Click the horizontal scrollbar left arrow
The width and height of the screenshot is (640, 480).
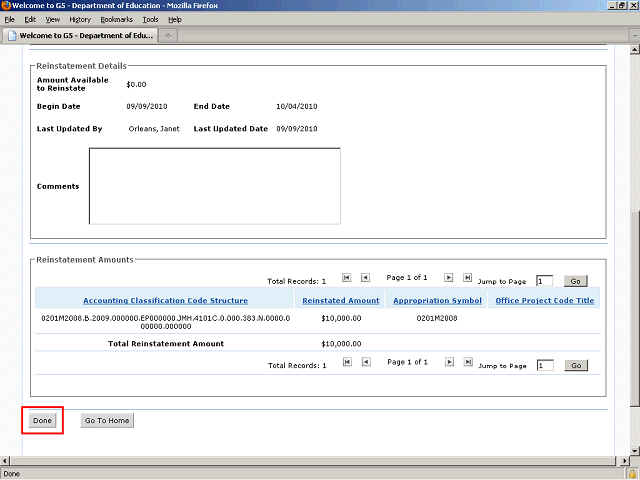point(4,461)
